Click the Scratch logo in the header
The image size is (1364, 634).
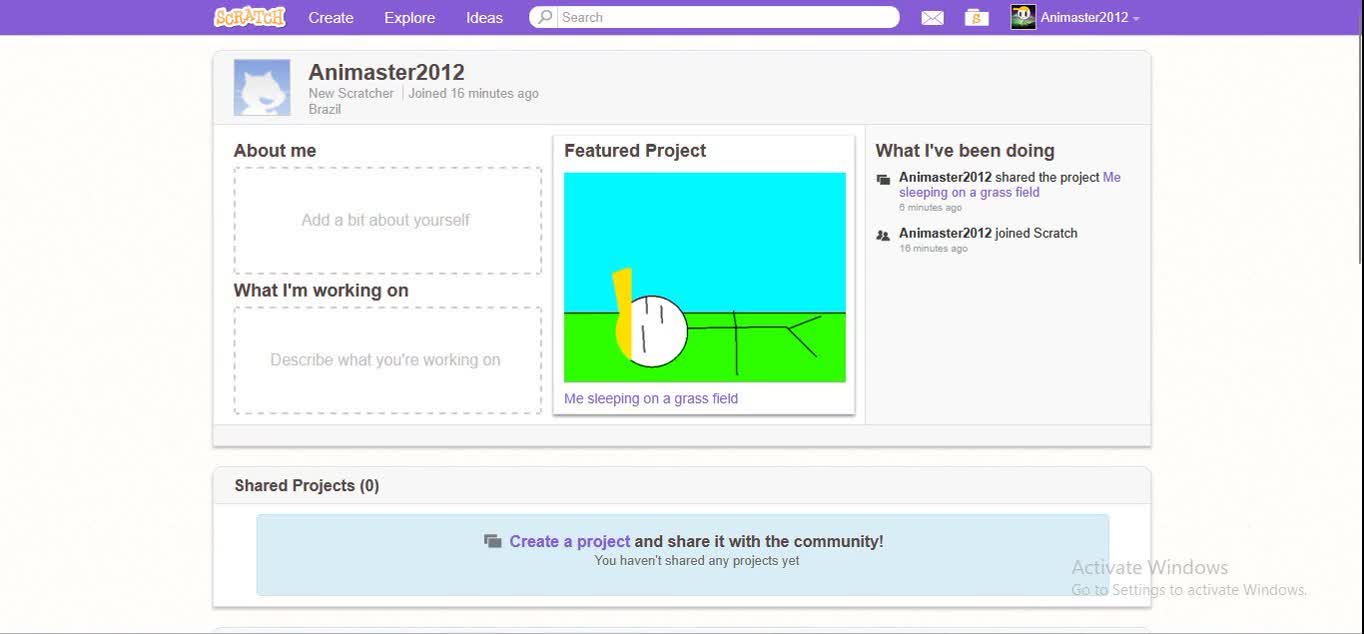pyautogui.click(x=250, y=17)
